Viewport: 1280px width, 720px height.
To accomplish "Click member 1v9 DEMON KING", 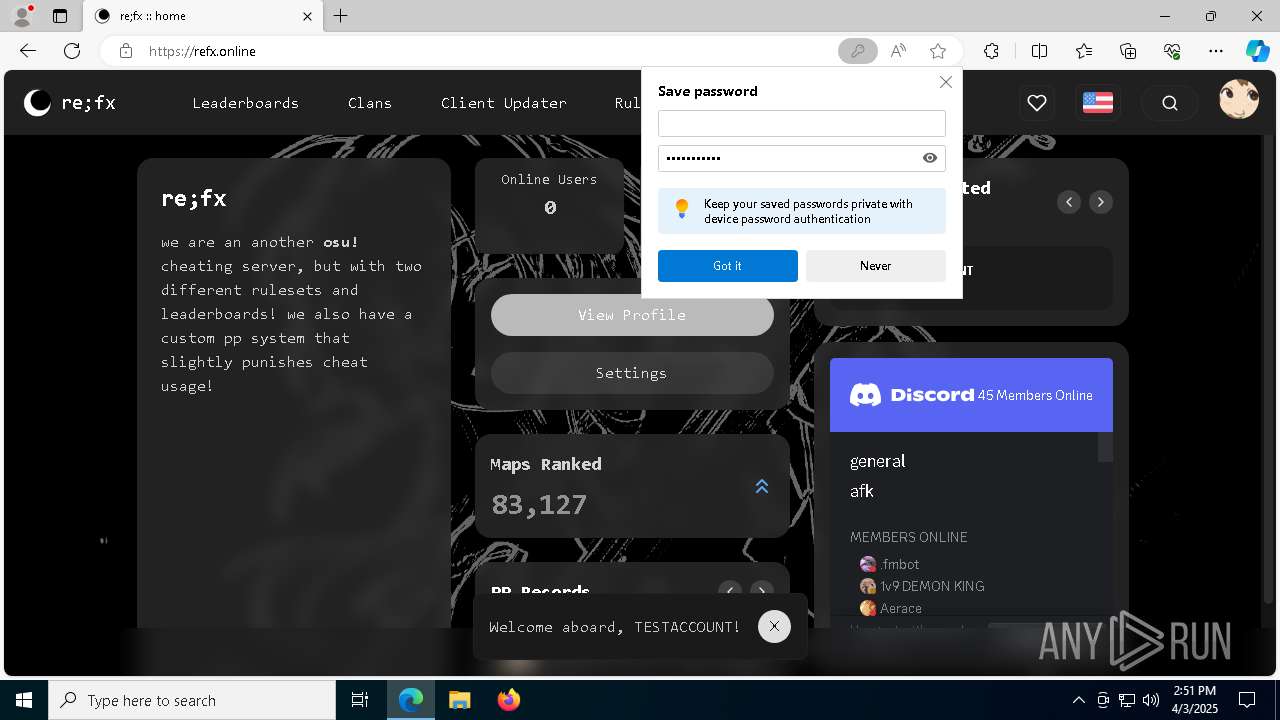I will [x=922, y=586].
